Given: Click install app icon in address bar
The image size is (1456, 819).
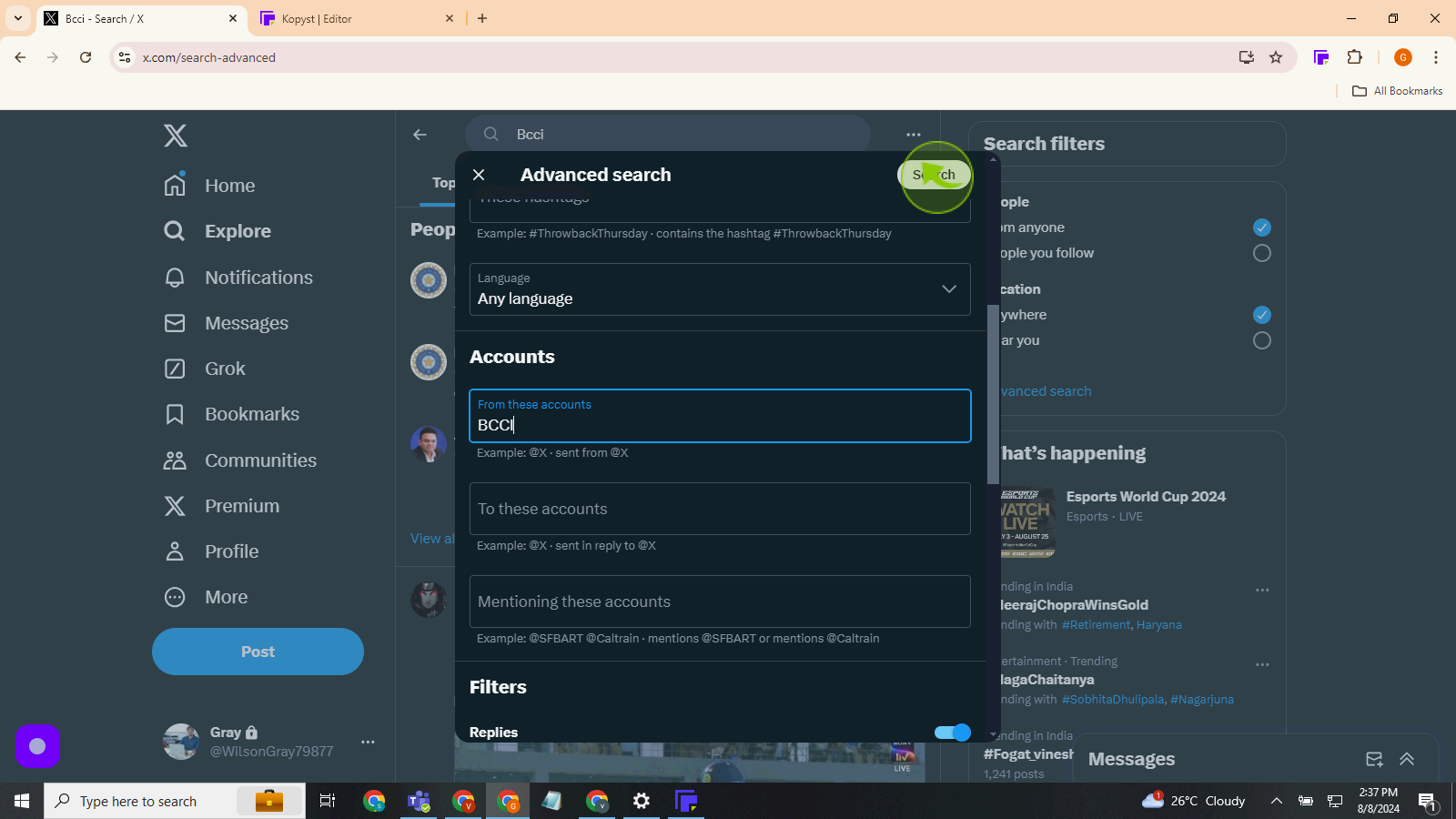Looking at the screenshot, I should (x=1247, y=57).
